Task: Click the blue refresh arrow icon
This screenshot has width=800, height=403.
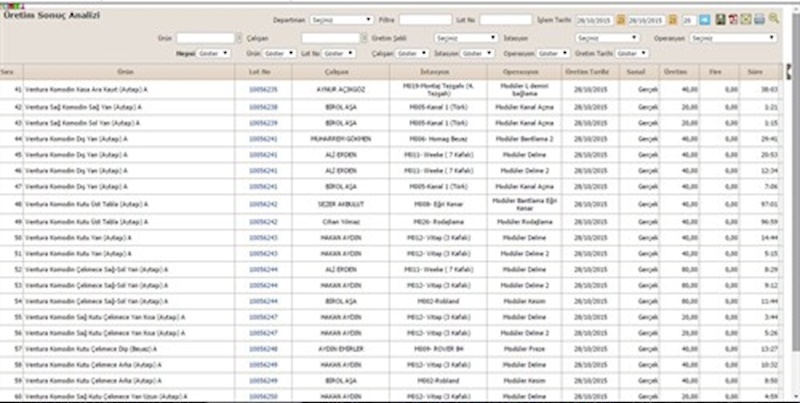Action: click(x=705, y=20)
